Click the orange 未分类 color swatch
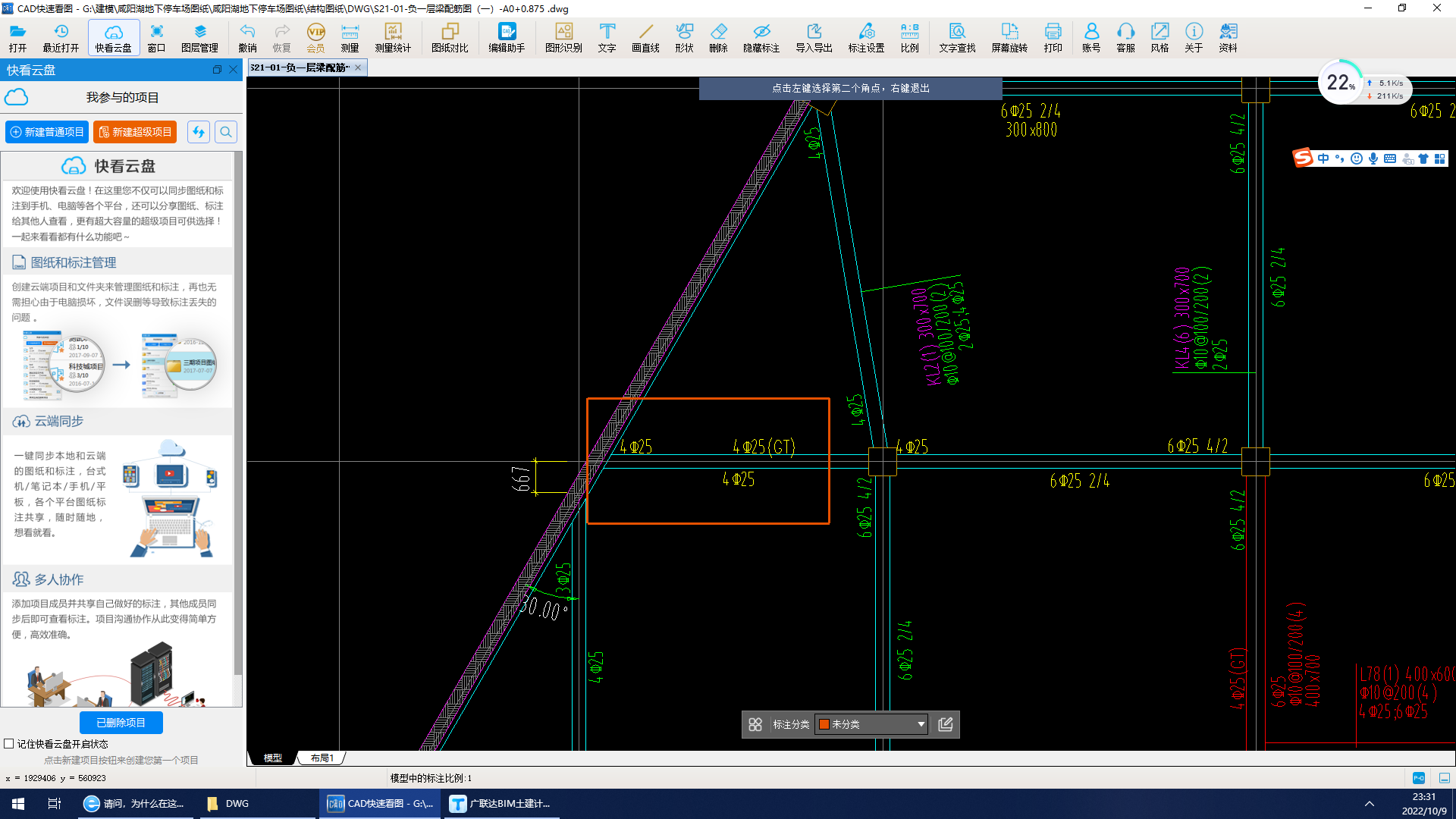The height and width of the screenshot is (819, 1456). point(824,724)
